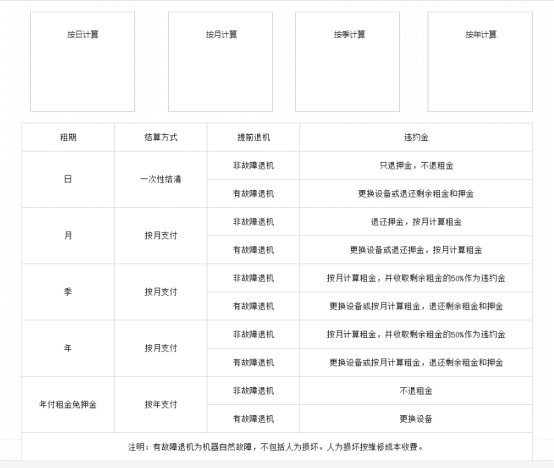Click 非故障退机 beside 退还押金，按月计算租金
The height and width of the screenshot is (468, 554).
253,222
